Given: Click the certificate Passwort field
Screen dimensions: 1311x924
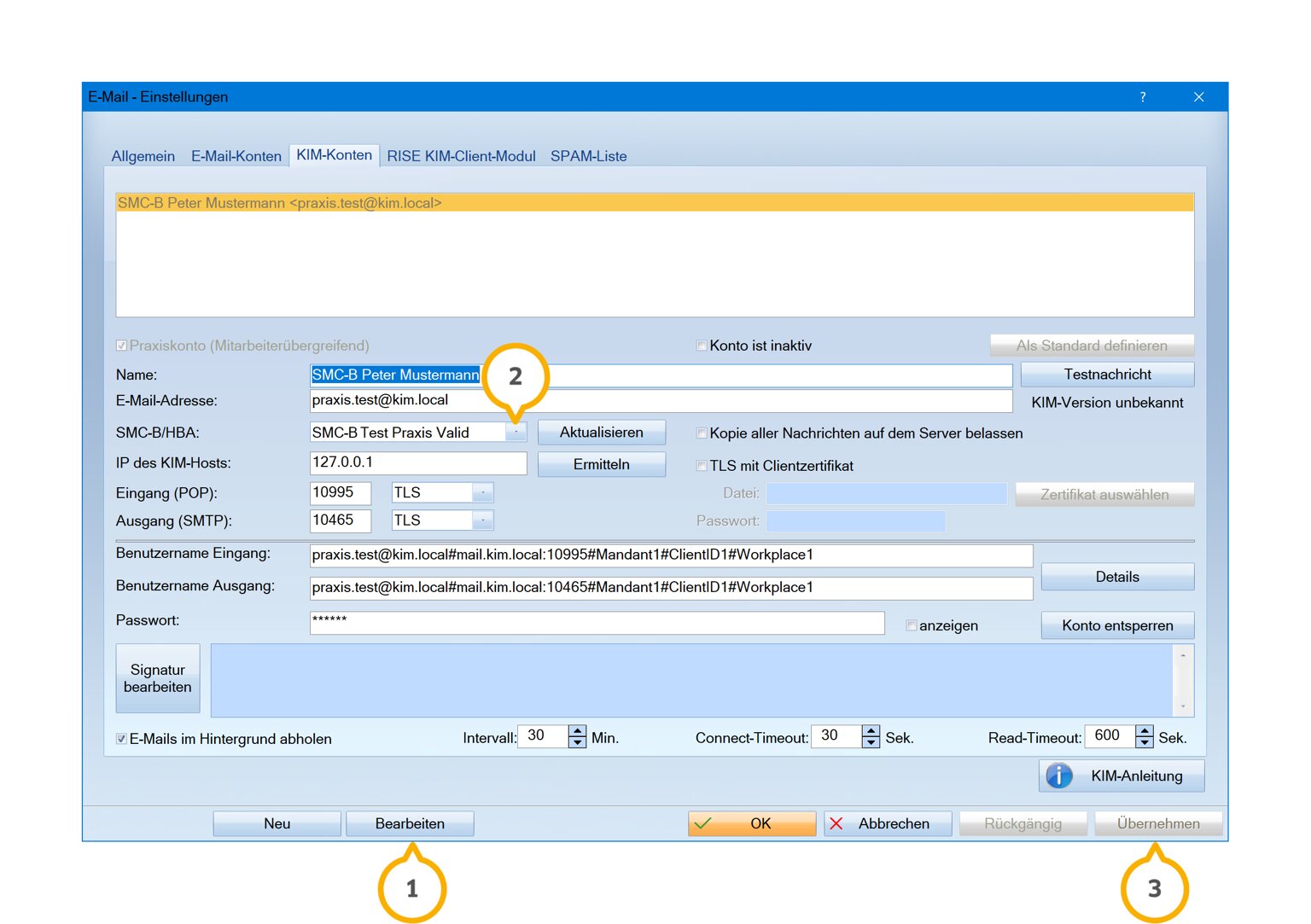Looking at the screenshot, I should click(856, 520).
